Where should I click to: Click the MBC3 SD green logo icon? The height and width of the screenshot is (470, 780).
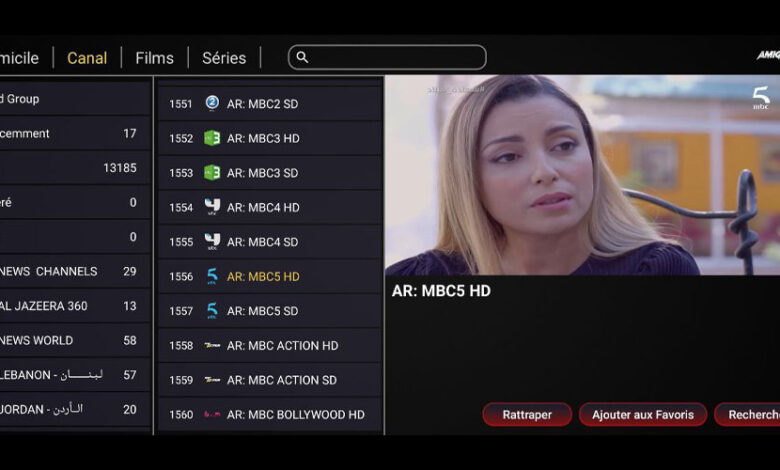point(212,173)
